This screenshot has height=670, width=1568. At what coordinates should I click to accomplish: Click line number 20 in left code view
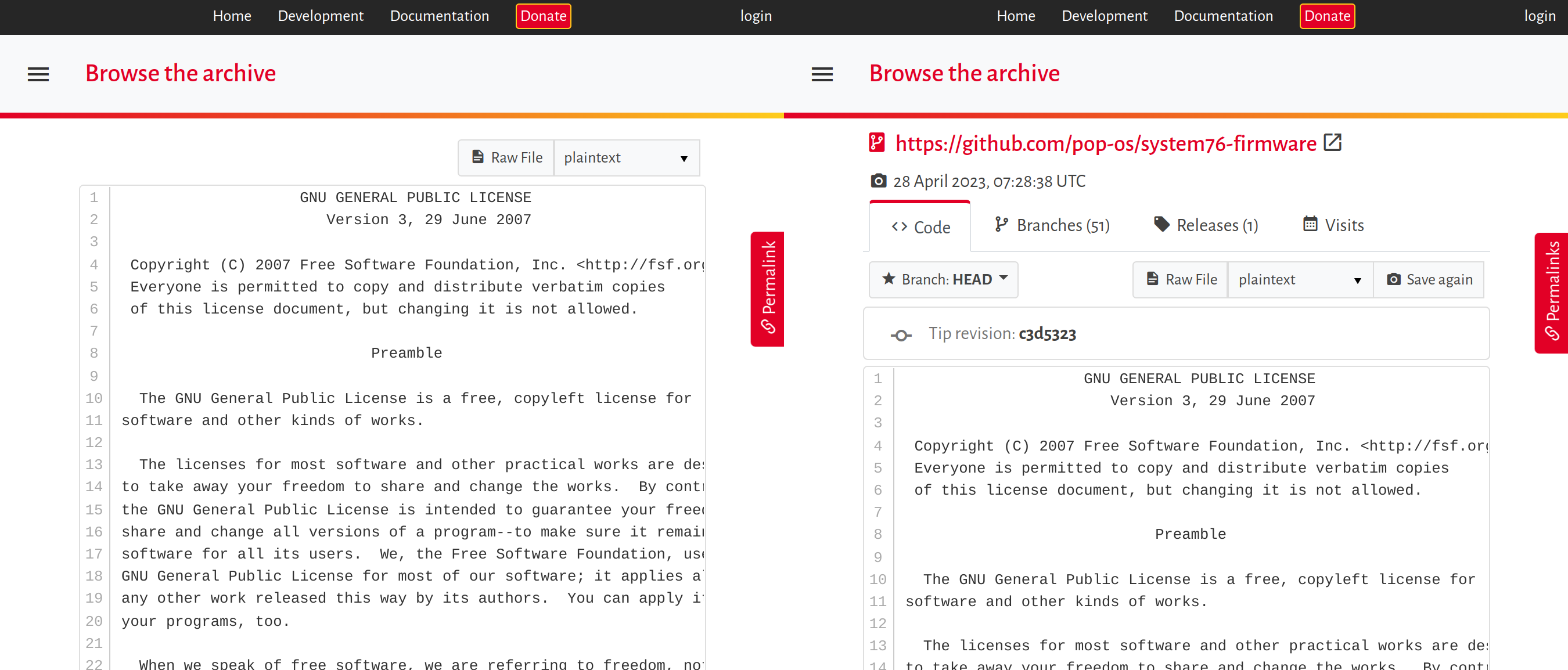click(x=93, y=621)
